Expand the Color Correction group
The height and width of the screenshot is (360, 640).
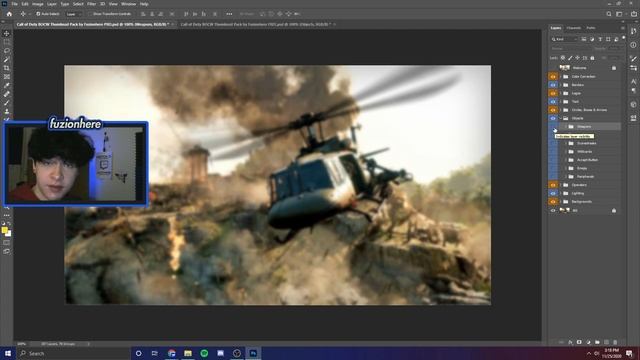pos(561,76)
